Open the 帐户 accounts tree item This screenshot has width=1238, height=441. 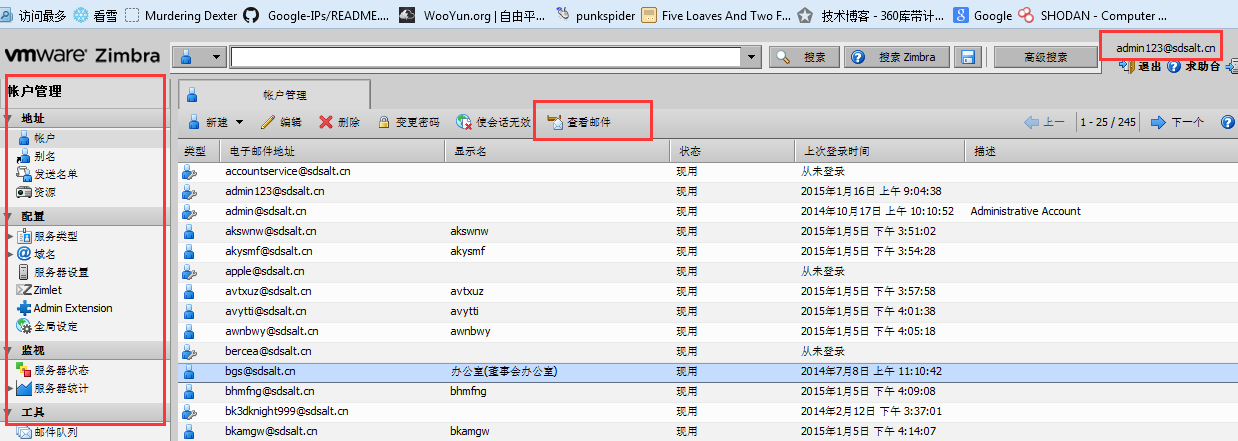coord(44,138)
